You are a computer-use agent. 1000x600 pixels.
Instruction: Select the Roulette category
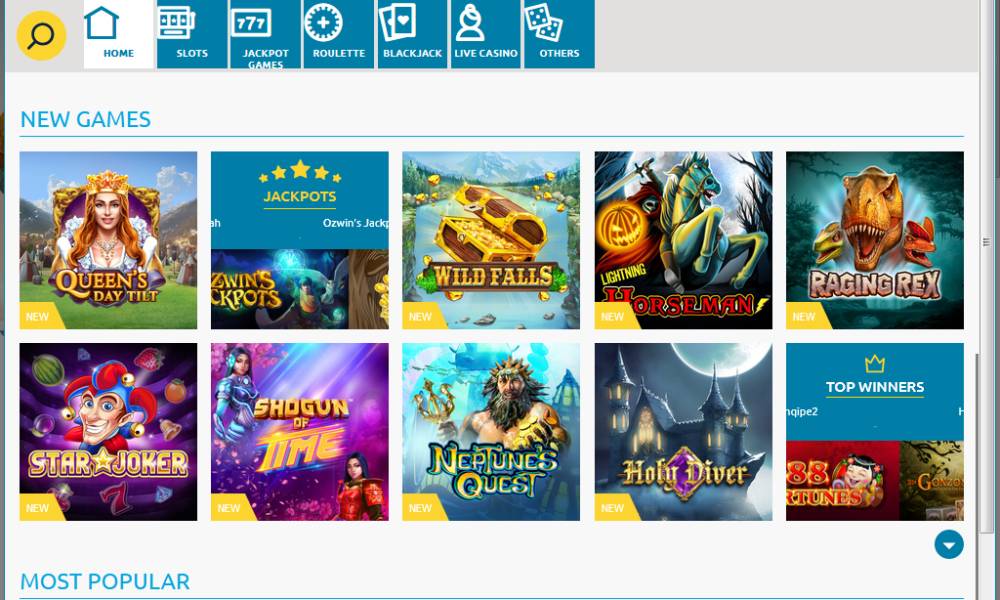pos(339,34)
